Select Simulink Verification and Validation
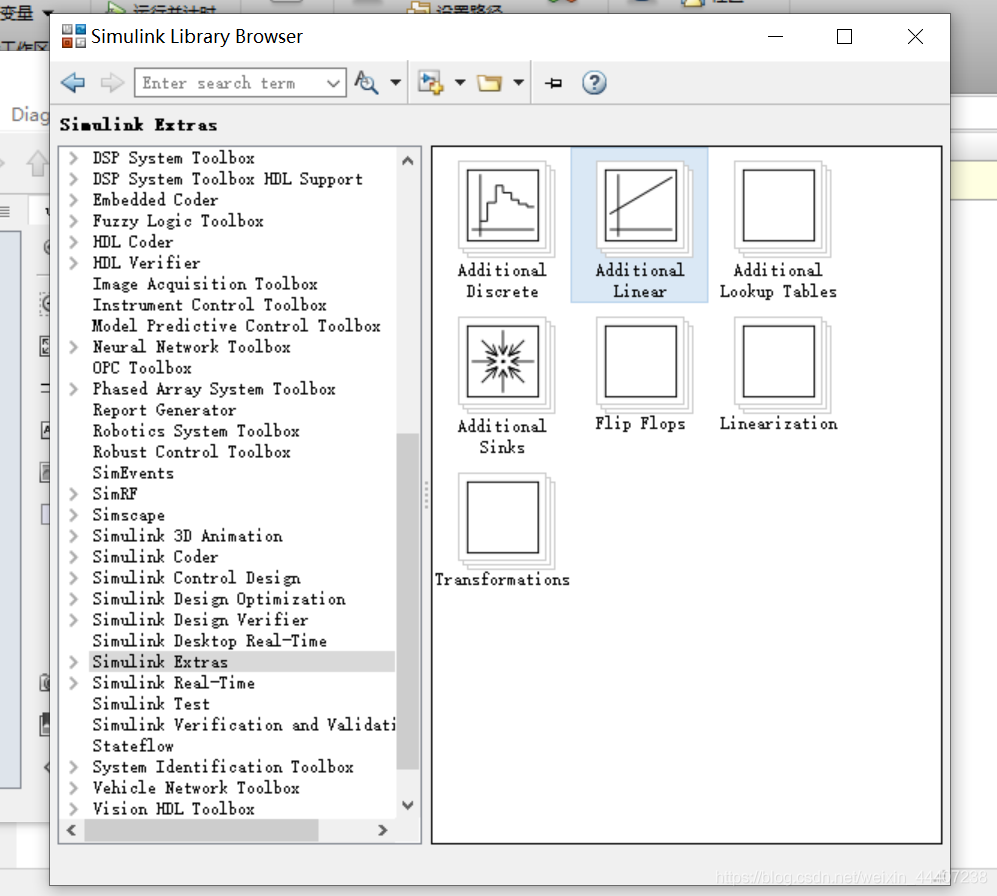 click(x=244, y=724)
